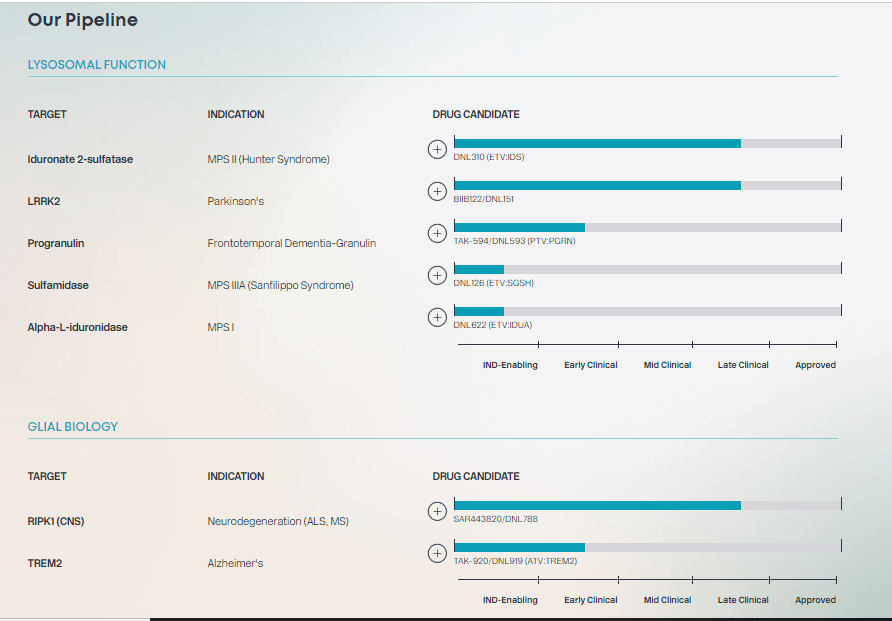
Task: Click the plus icon beside DNL622 (ETV:IDUA)
Action: click(x=437, y=317)
